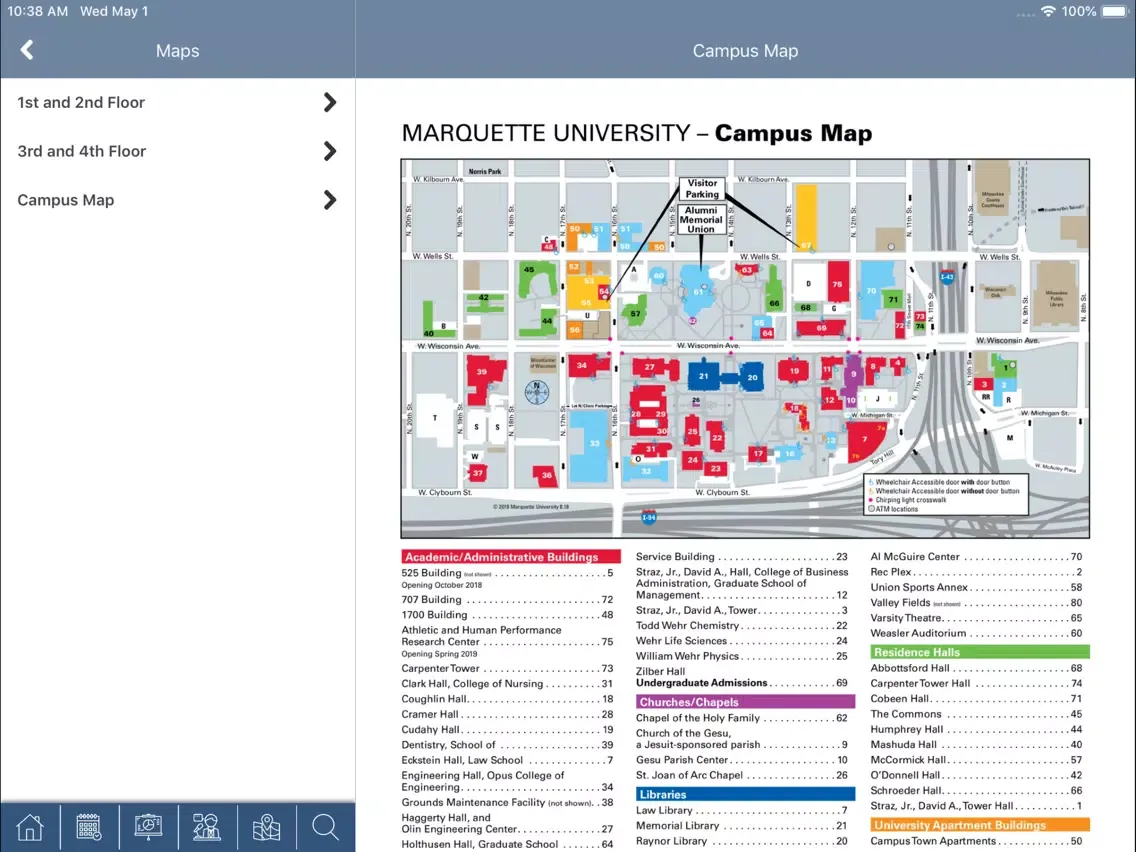Image resolution: width=1136 pixels, height=852 pixels.
Task: Tap the 'Union Sports Annex' legend entry
Action: click(x=976, y=587)
